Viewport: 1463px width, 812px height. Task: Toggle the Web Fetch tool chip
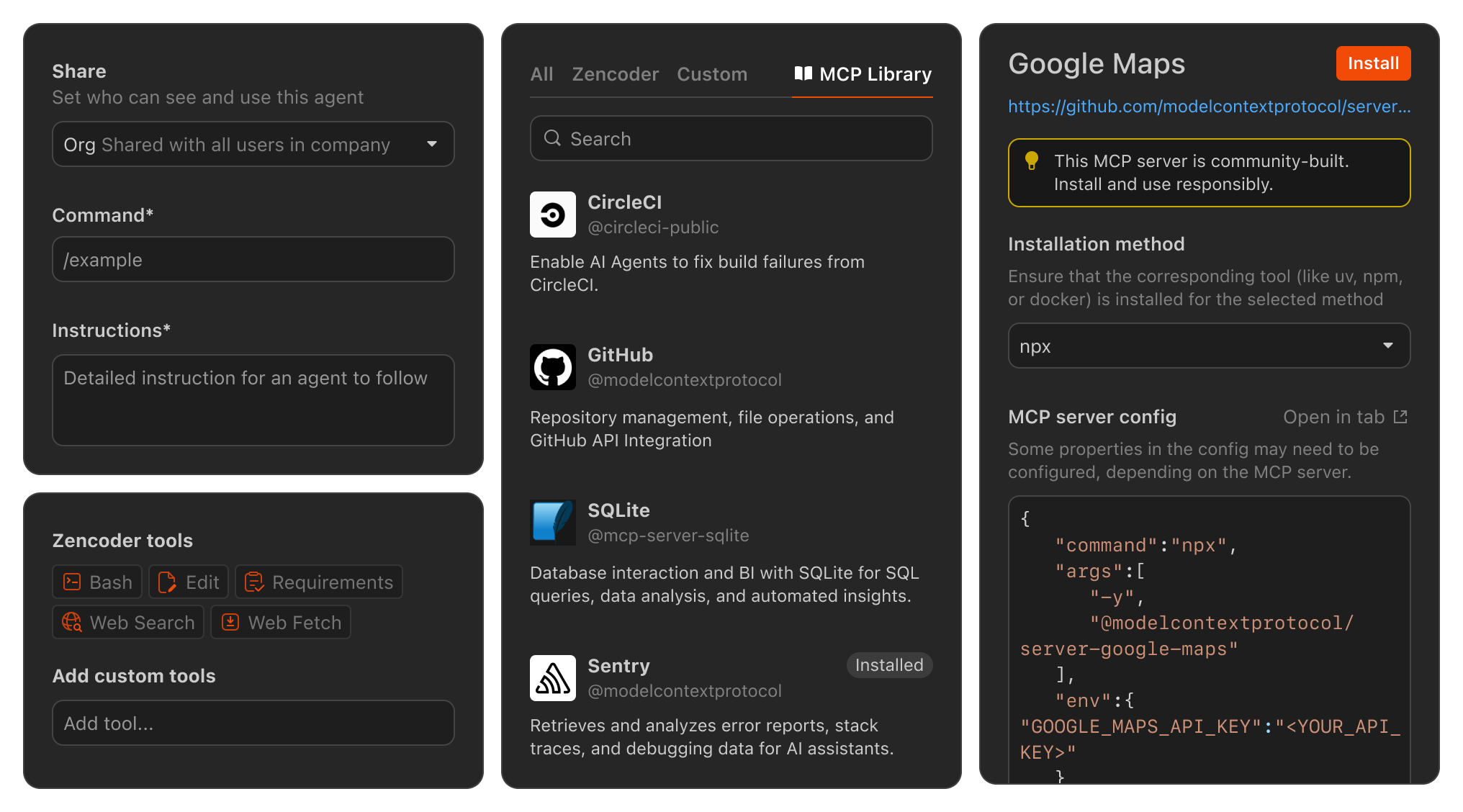coord(281,622)
